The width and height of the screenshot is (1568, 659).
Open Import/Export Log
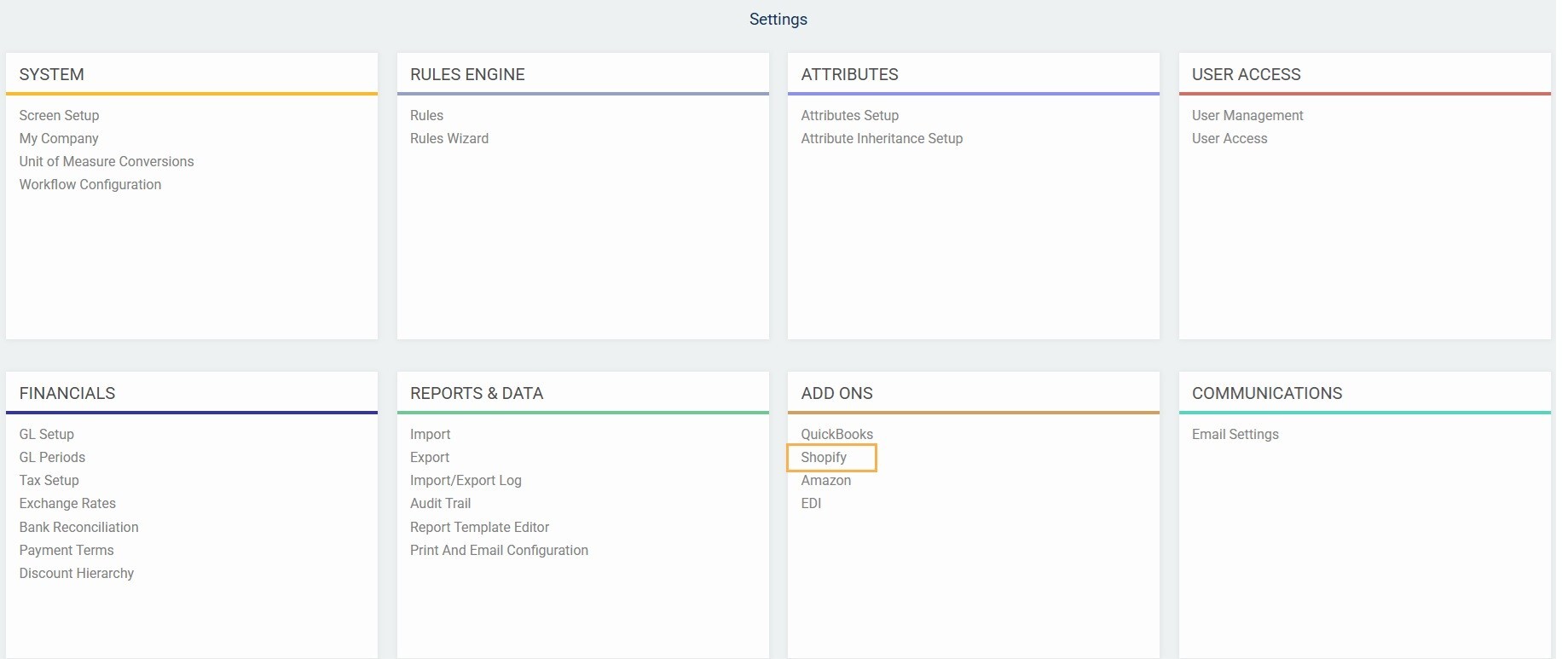point(466,480)
